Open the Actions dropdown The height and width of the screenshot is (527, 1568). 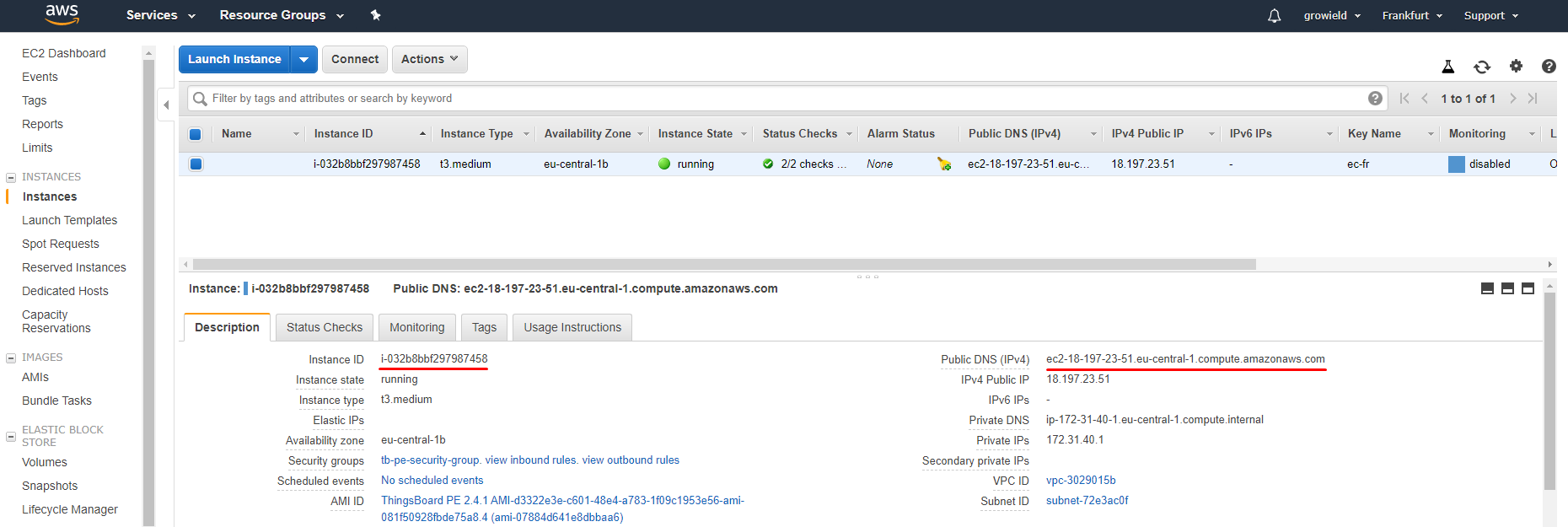[429, 59]
